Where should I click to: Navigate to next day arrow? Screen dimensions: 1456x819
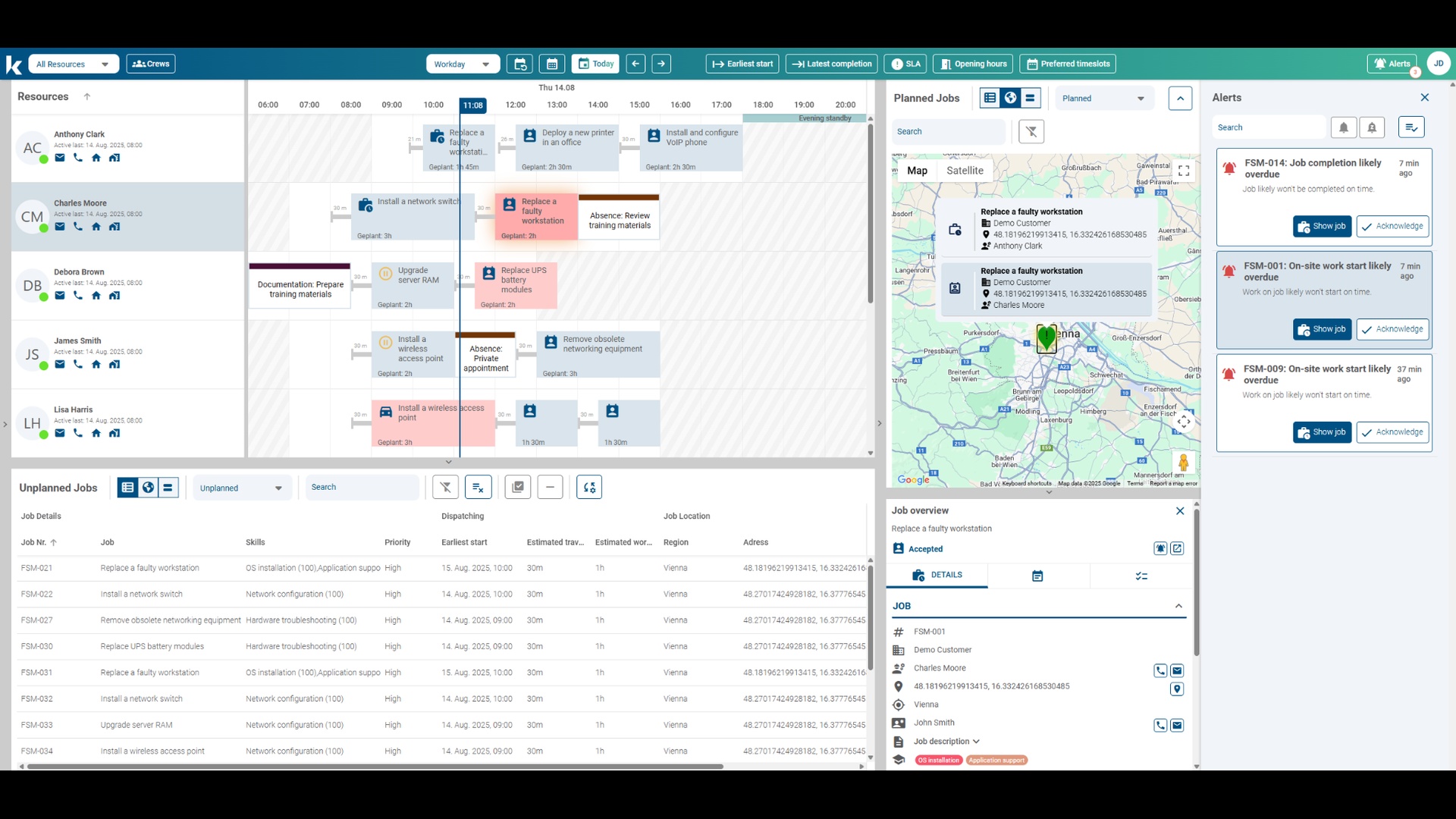click(661, 64)
